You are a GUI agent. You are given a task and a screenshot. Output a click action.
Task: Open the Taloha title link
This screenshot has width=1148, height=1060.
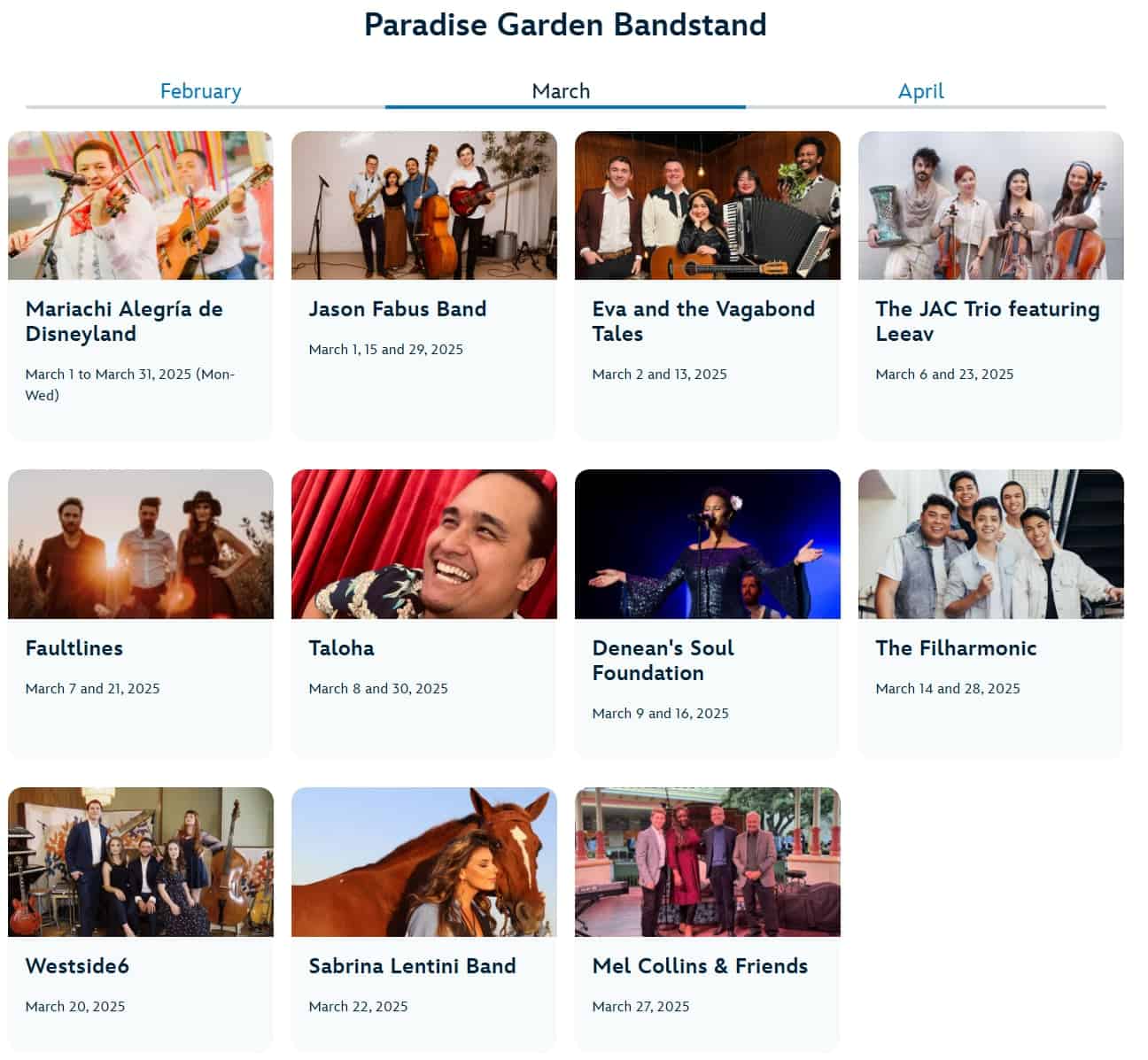(x=341, y=648)
